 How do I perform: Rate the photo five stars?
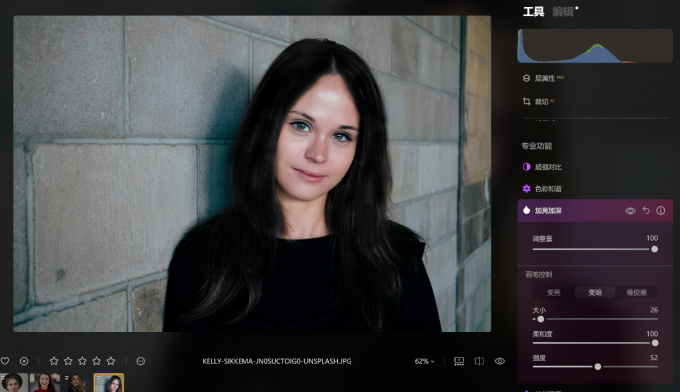click(111, 361)
